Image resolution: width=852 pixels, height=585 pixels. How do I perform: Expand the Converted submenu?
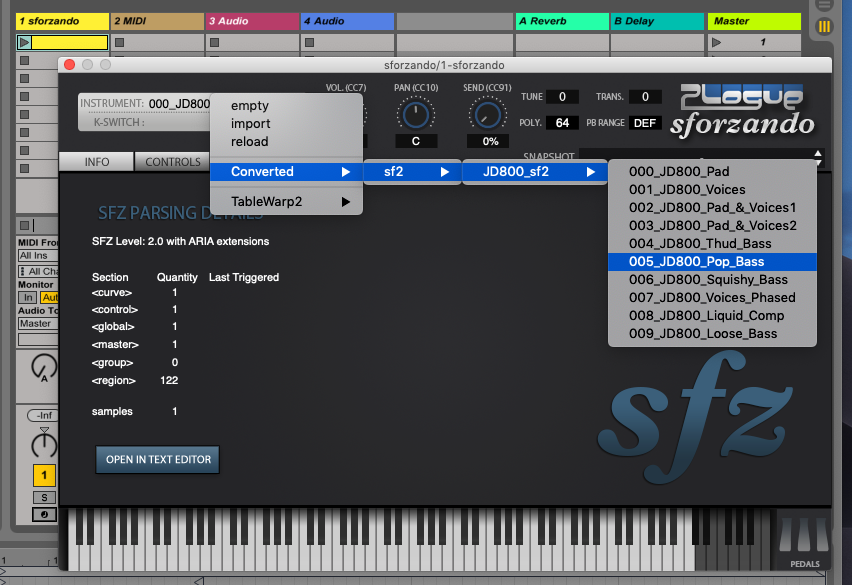[286, 172]
